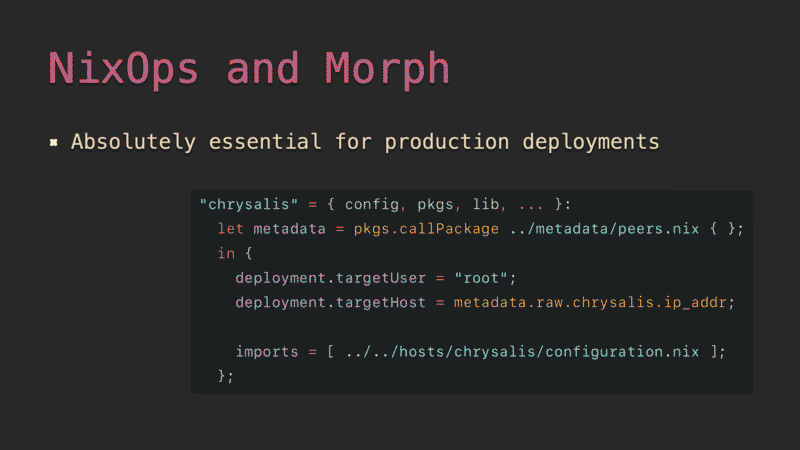
Task: Click the slide title "NixOps and Morph"
Action: click(x=248, y=69)
